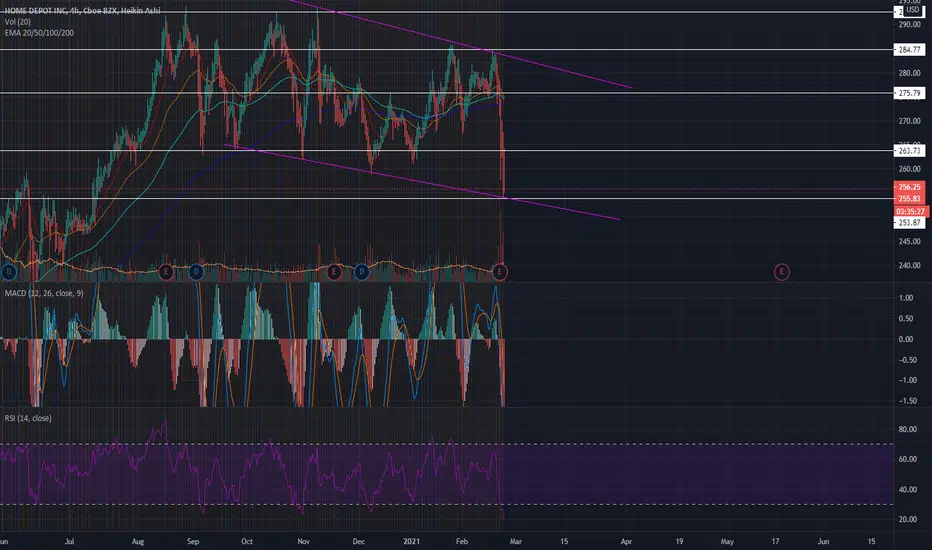
Task: Click the 240.00 price axis tick
Action: 909,266
